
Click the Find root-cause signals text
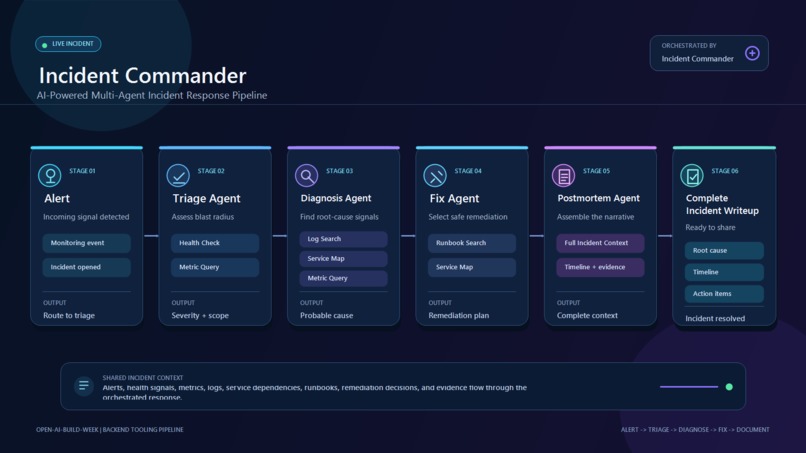click(339, 217)
